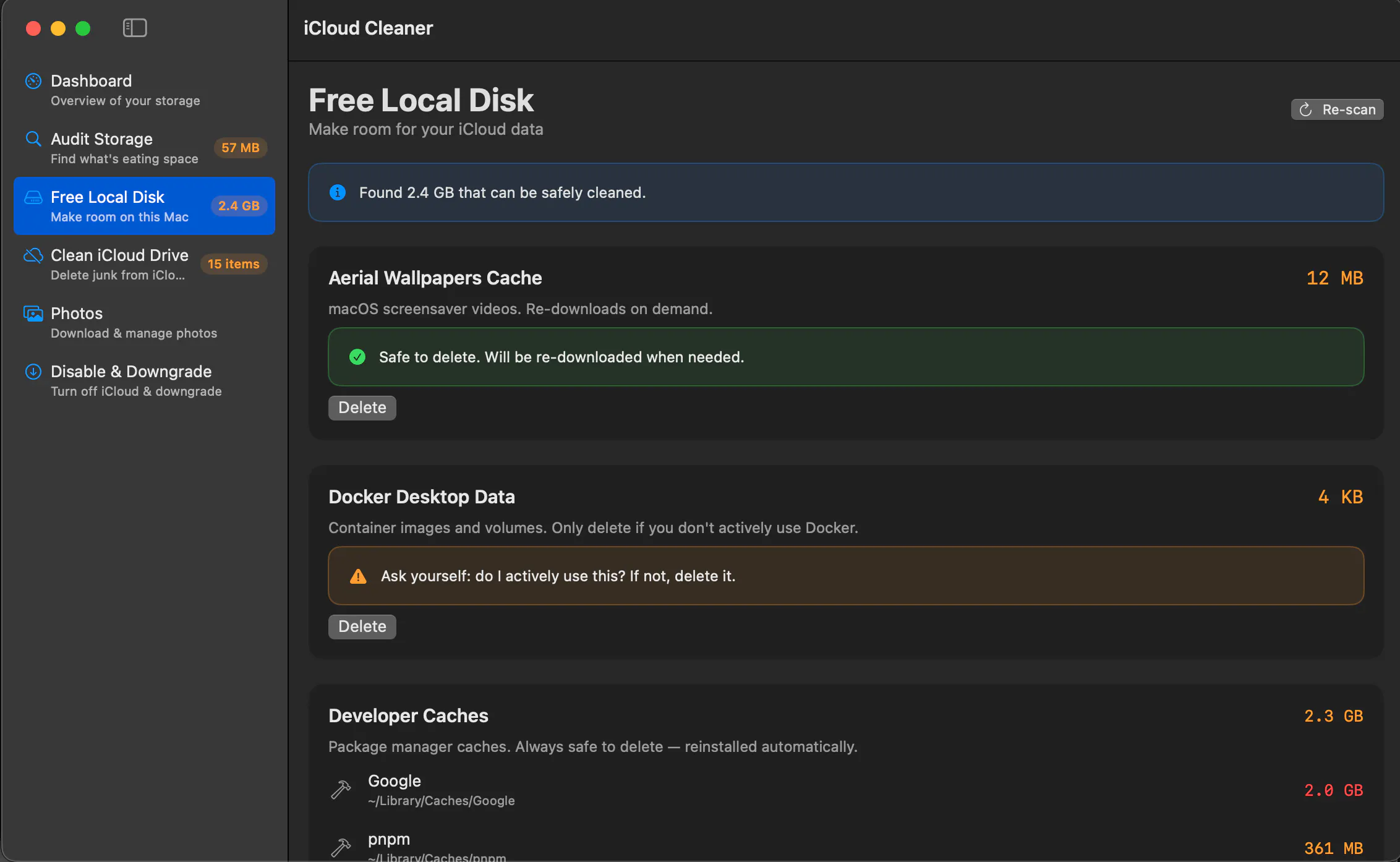The width and height of the screenshot is (1400, 862).
Task: Open the Dashboard section
Action: tap(144, 90)
